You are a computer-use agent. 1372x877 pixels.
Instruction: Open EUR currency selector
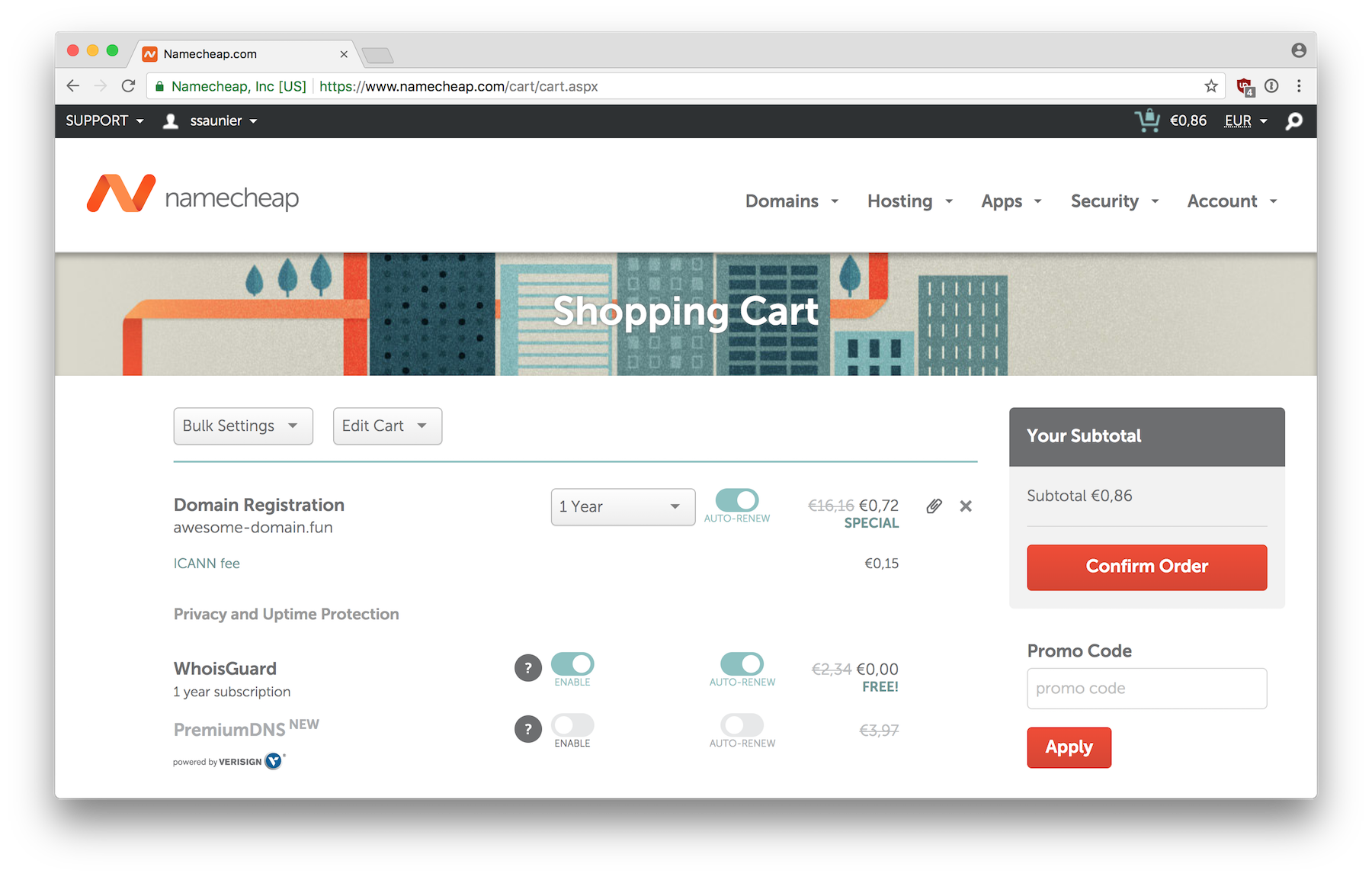pyautogui.click(x=1245, y=120)
